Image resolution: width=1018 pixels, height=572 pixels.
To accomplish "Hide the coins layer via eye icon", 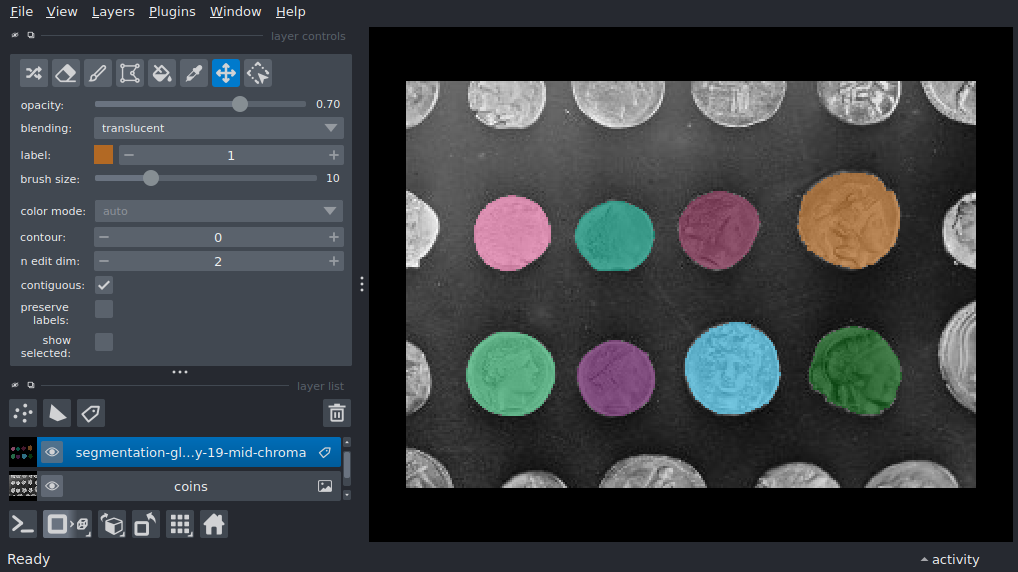I will pyautogui.click(x=52, y=486).
